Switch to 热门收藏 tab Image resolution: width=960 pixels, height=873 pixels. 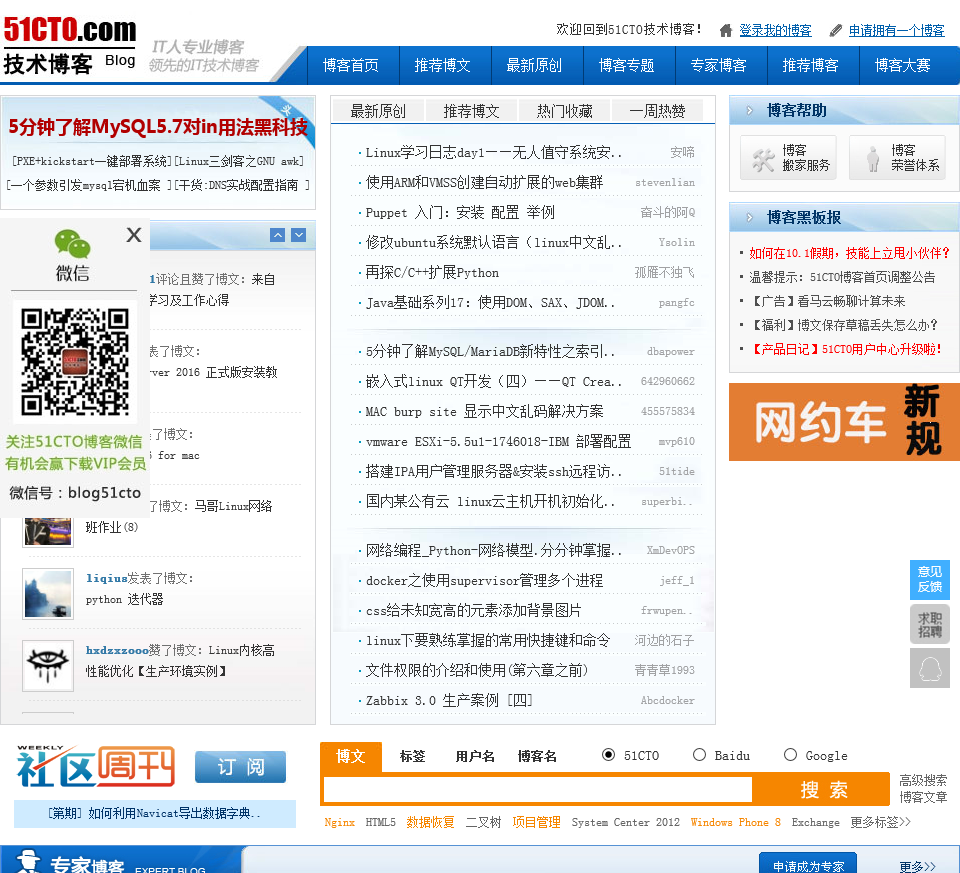(564, 111)
